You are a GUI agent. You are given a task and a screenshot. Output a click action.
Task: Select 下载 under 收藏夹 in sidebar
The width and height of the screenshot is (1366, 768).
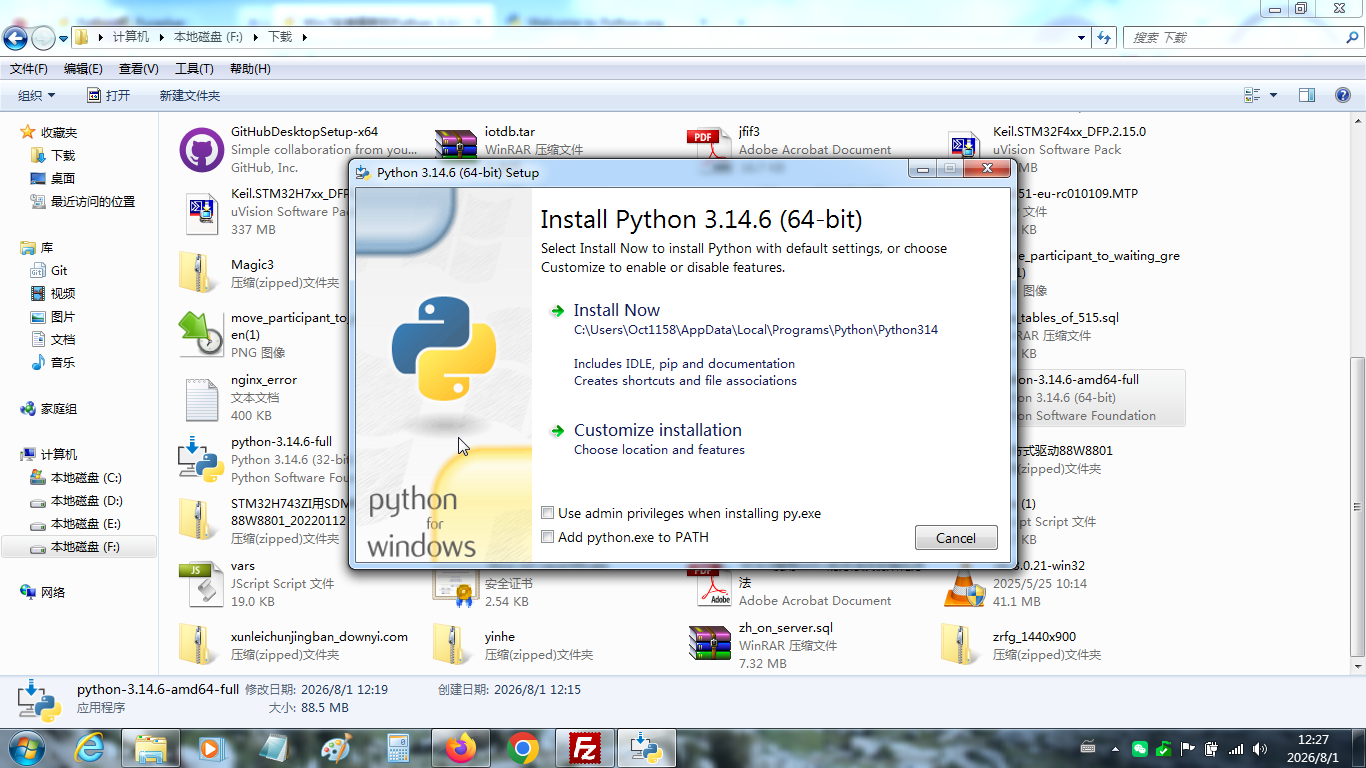click(x=53, y=156)
